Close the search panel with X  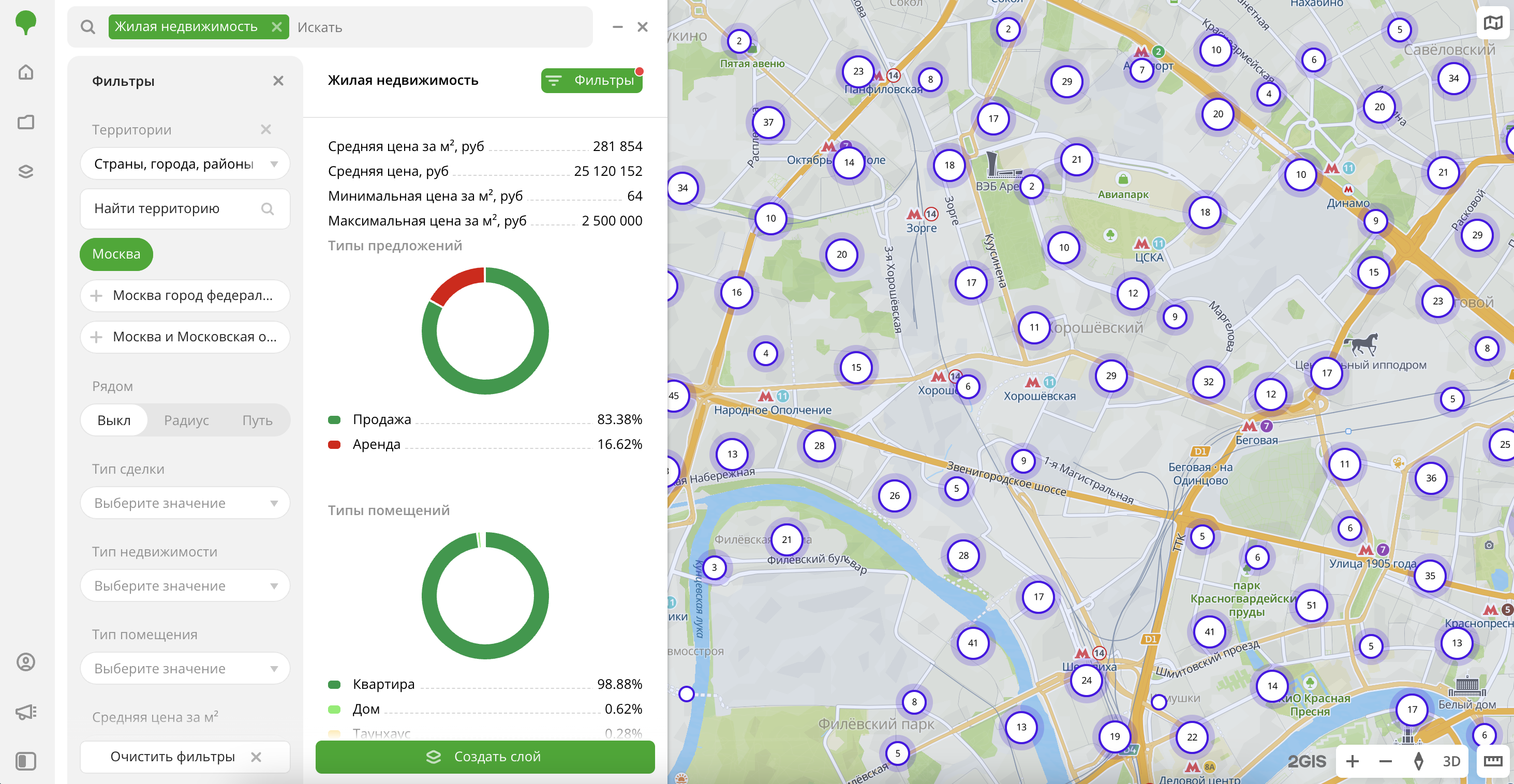[x=643, y=27]
